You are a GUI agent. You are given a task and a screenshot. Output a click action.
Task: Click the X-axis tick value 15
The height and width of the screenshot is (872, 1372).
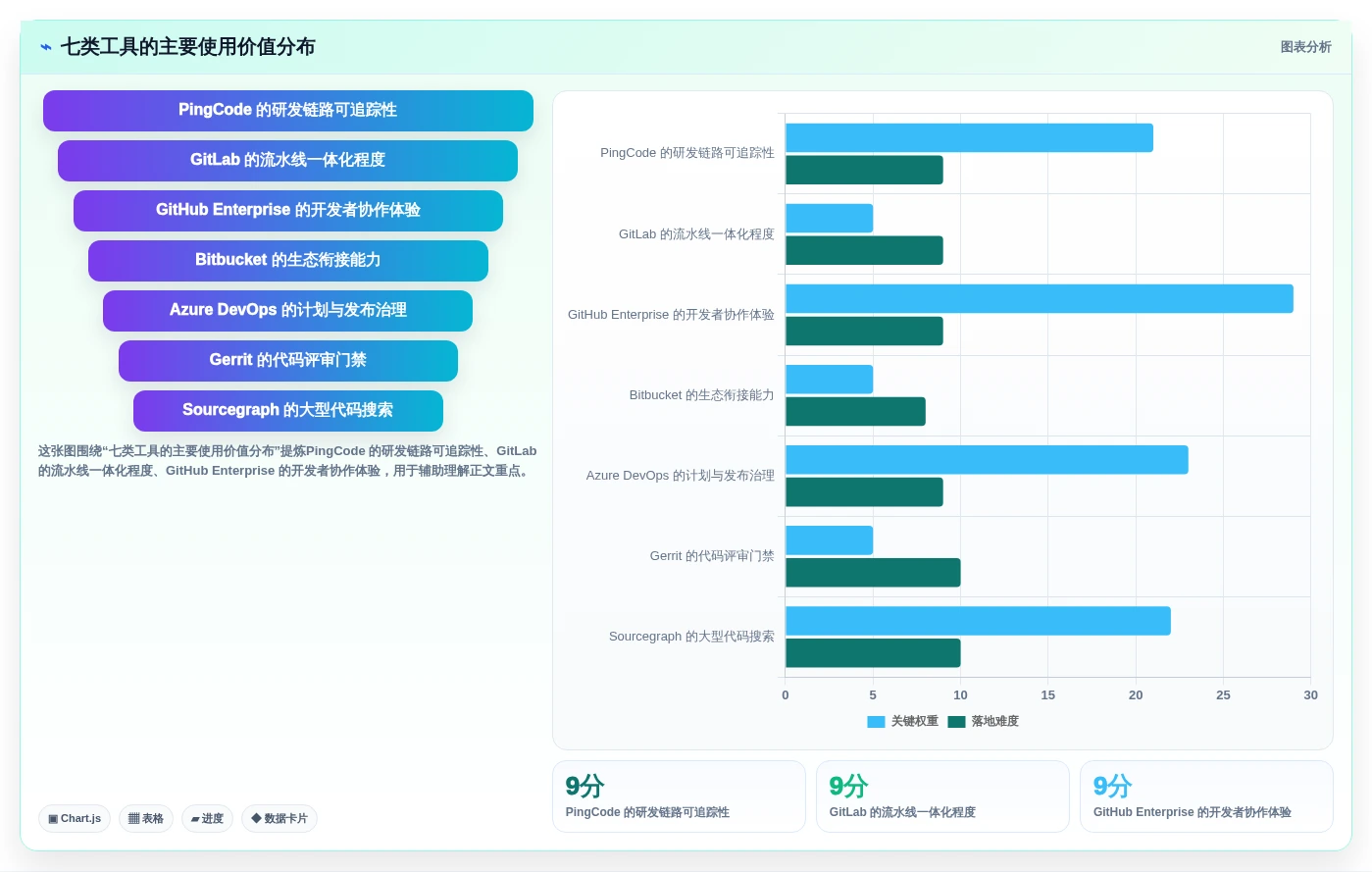[x=1047, y=695]
